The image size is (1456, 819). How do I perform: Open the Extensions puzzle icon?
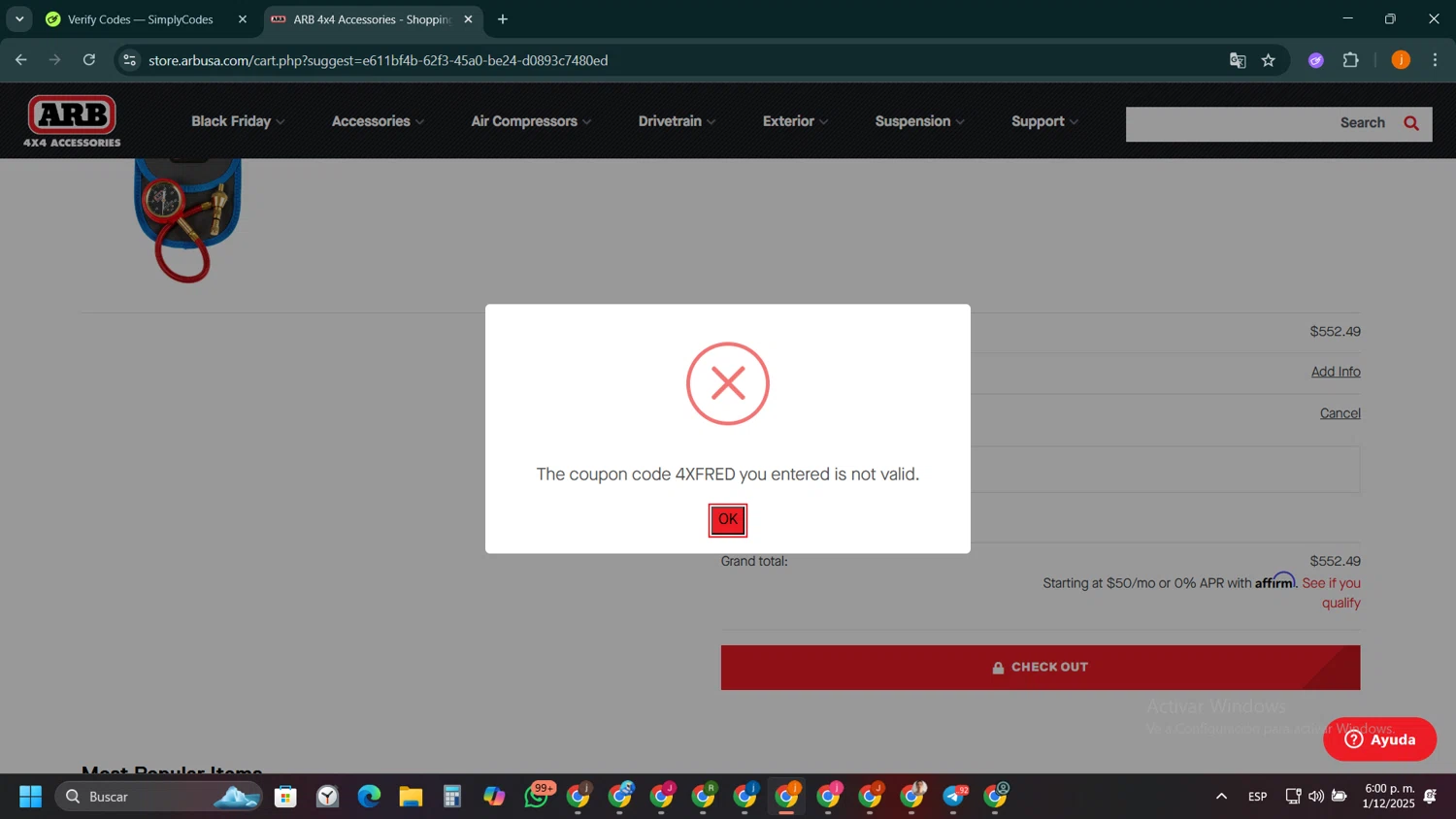1351,60
